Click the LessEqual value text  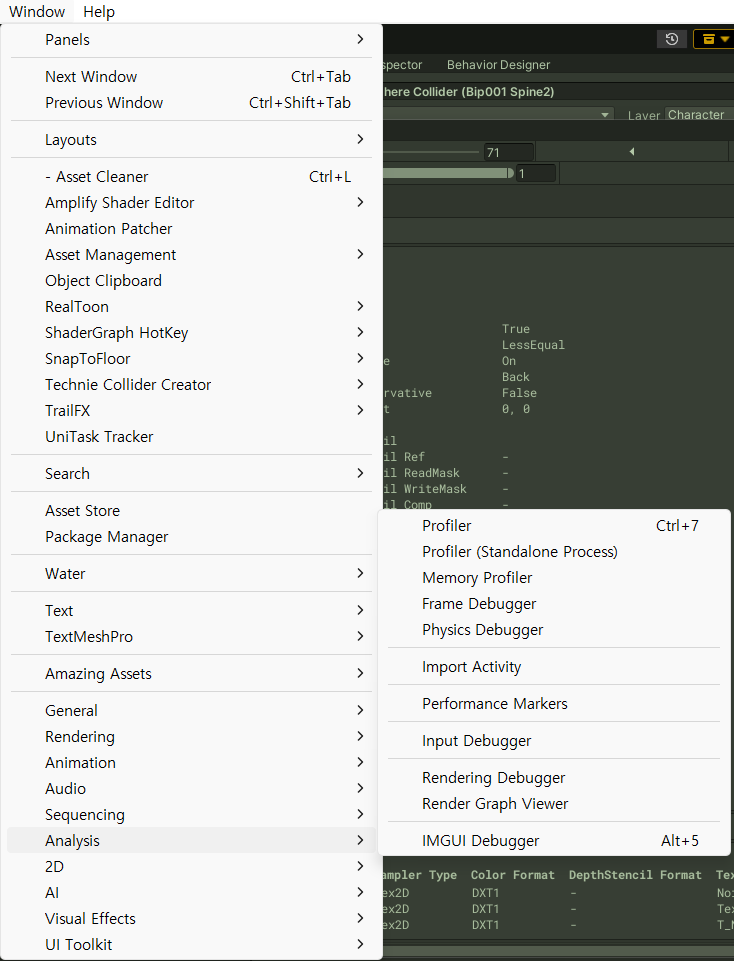(533, 345)
